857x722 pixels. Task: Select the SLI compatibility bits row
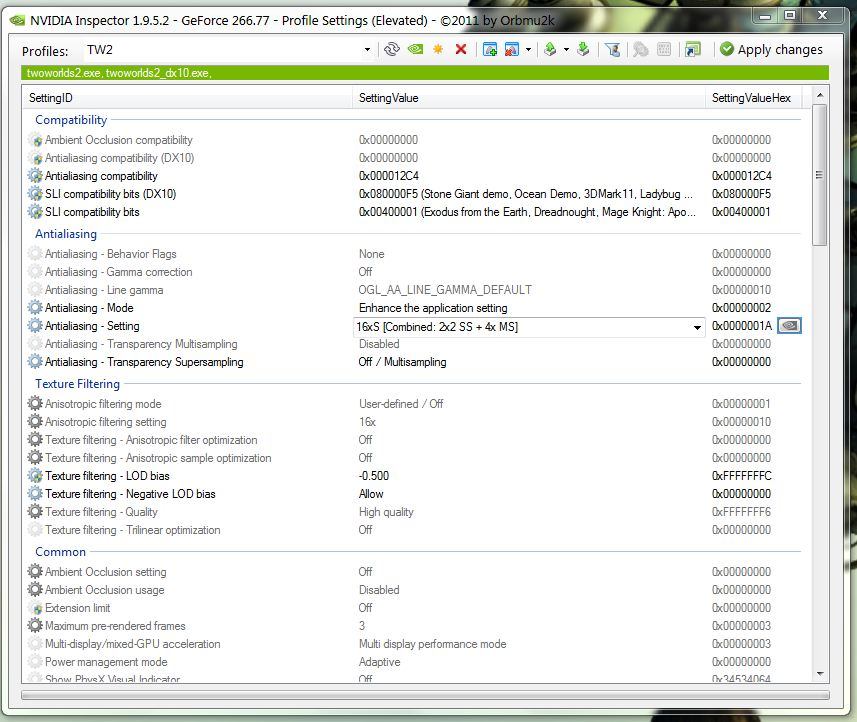click(x=413, y=212)
